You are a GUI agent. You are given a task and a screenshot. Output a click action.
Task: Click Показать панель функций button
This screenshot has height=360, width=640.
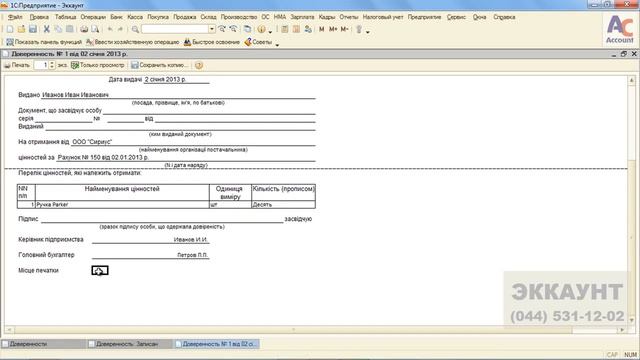(x=44, y=42)
